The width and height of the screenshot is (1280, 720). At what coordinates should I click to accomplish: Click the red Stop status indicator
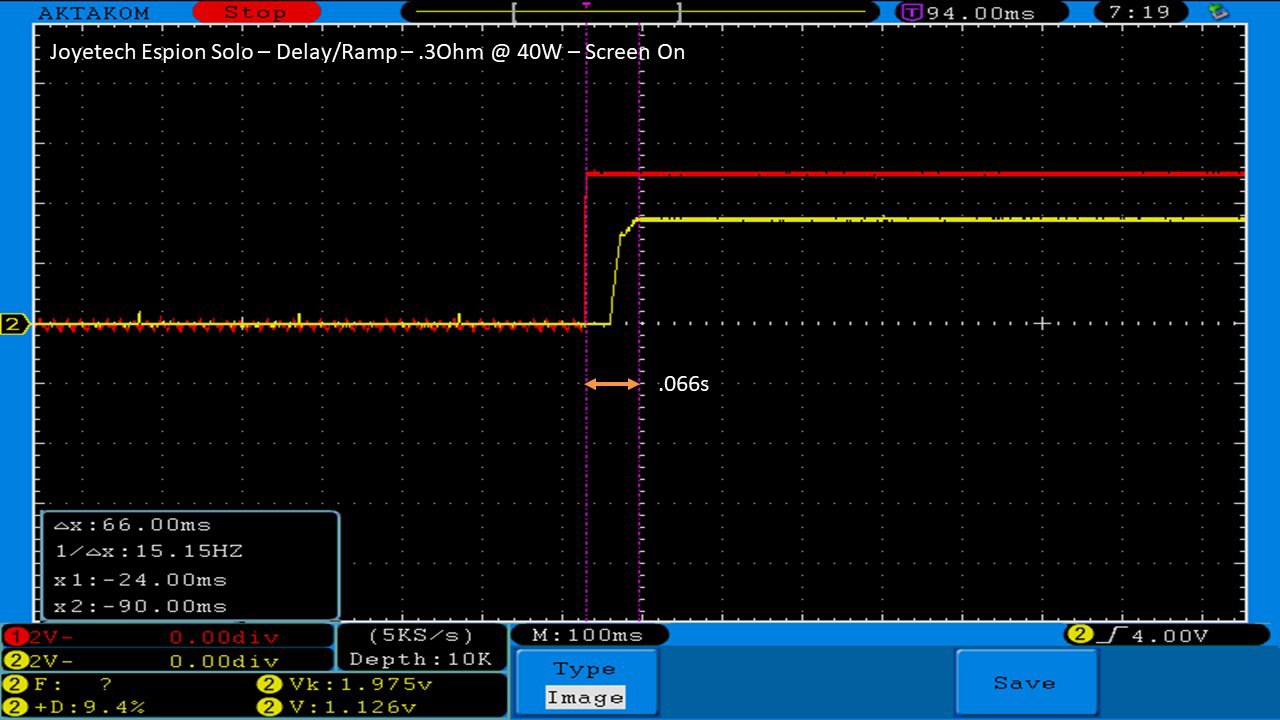(254, 13)
